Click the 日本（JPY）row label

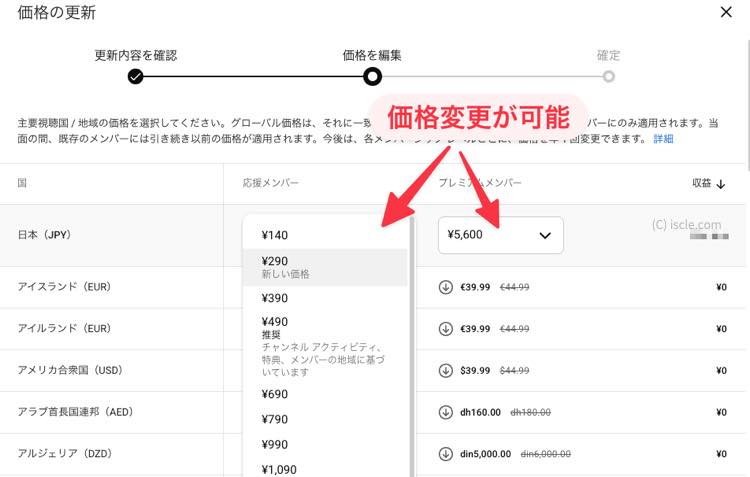[44, 235]
